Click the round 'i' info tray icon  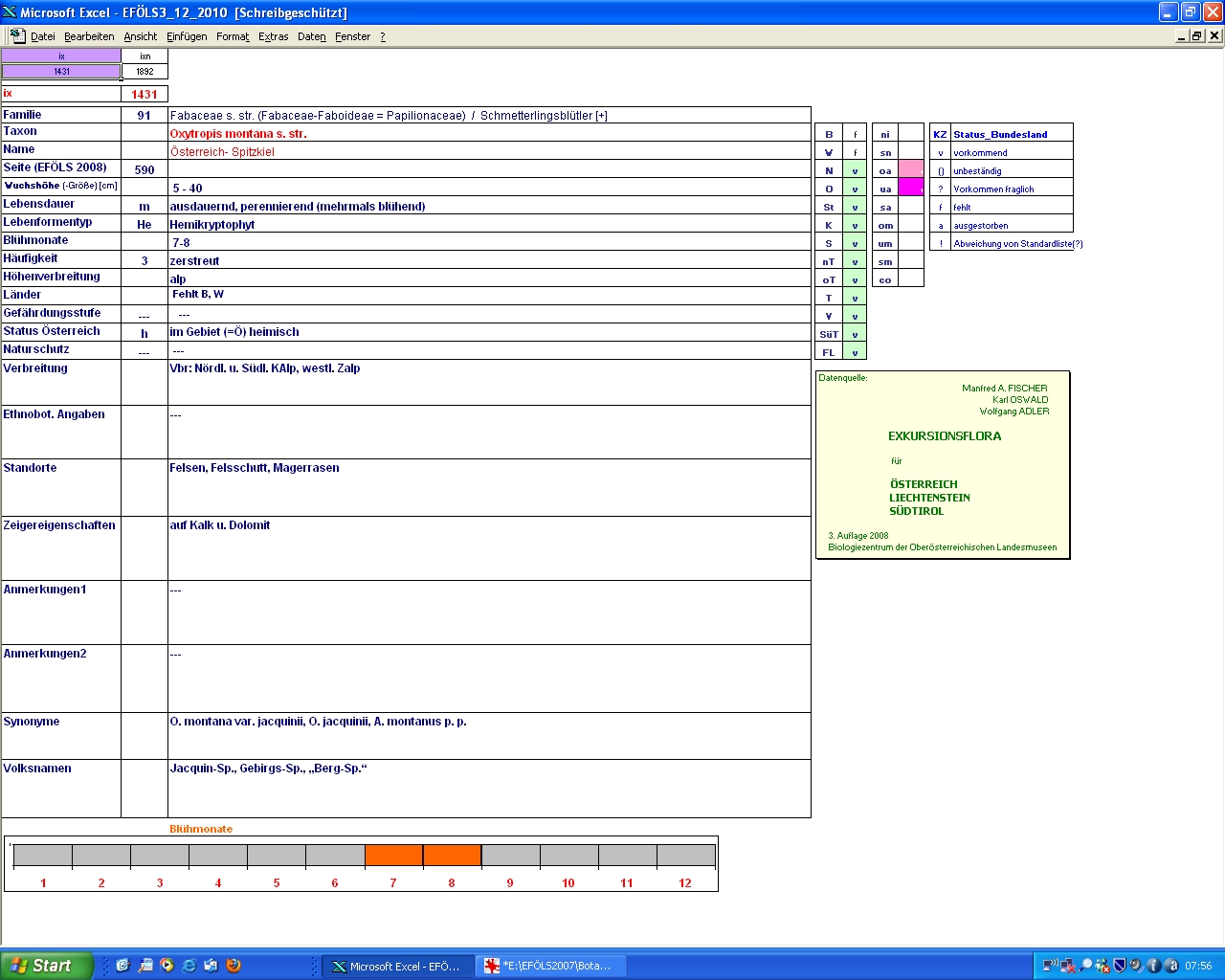(x=1153, y=966)
